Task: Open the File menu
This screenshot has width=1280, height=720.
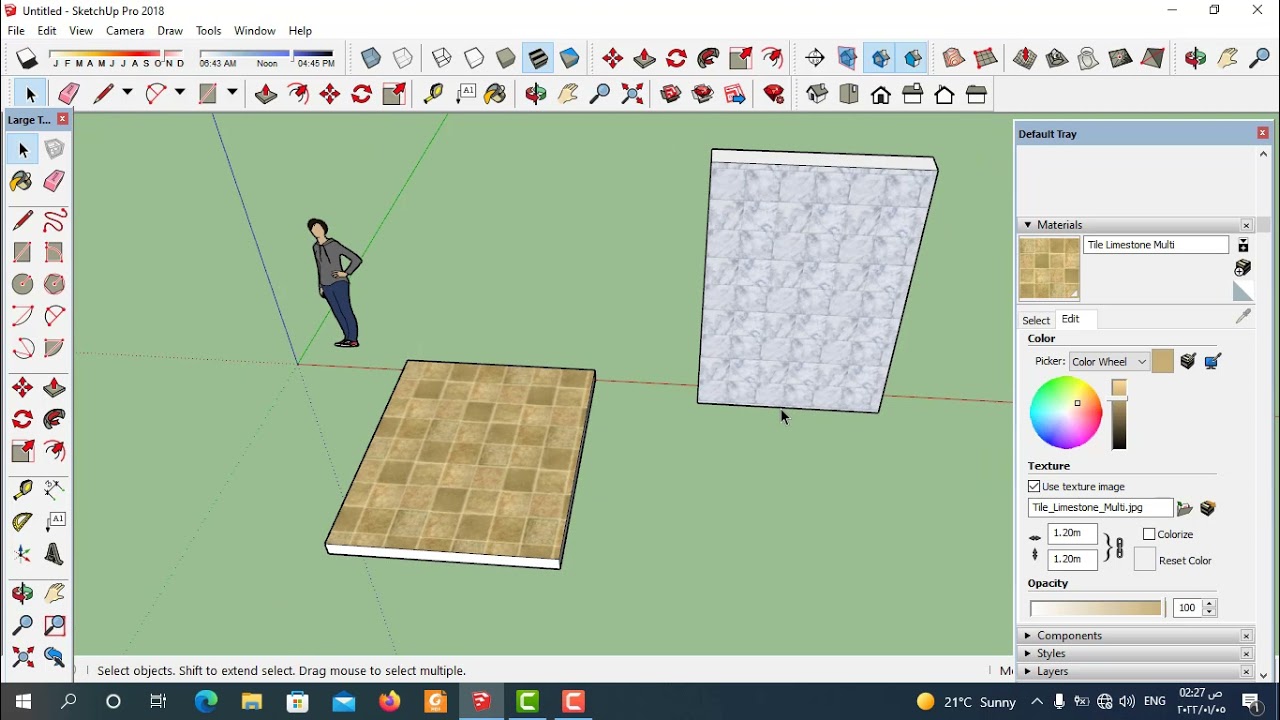Action: [16, 31]
